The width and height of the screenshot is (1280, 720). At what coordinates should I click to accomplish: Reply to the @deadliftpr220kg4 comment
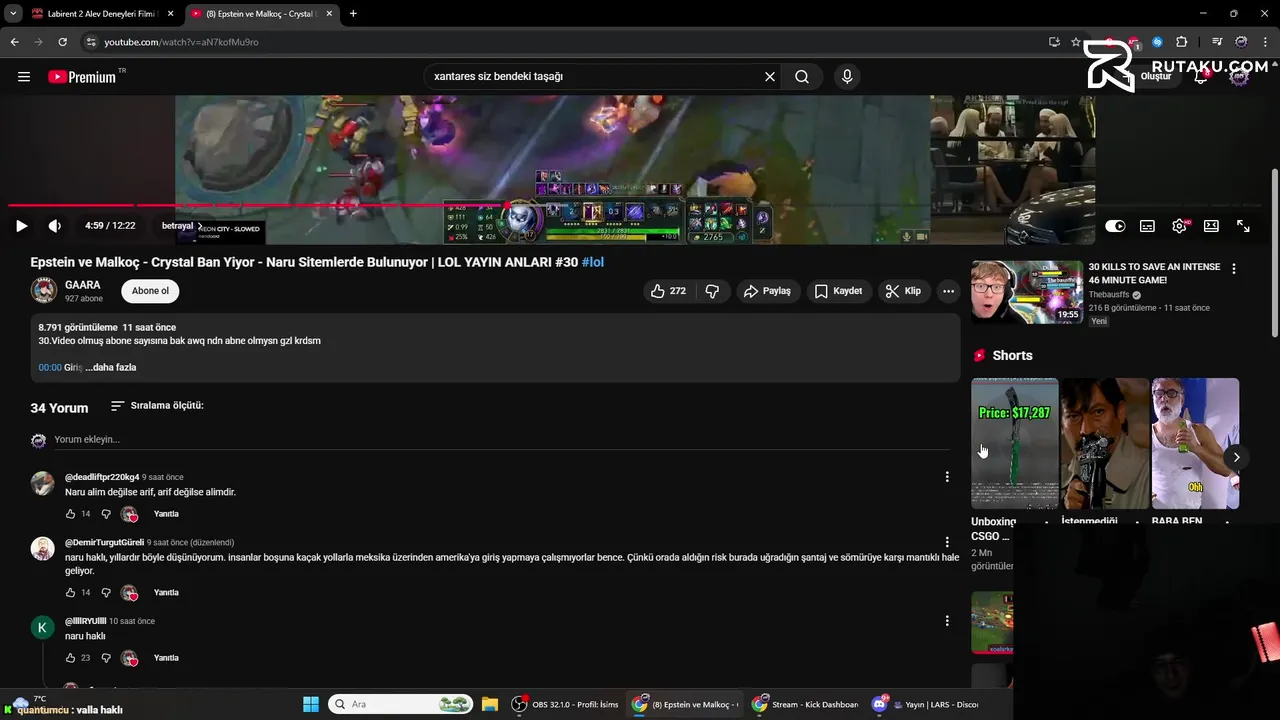coord(166,514)
